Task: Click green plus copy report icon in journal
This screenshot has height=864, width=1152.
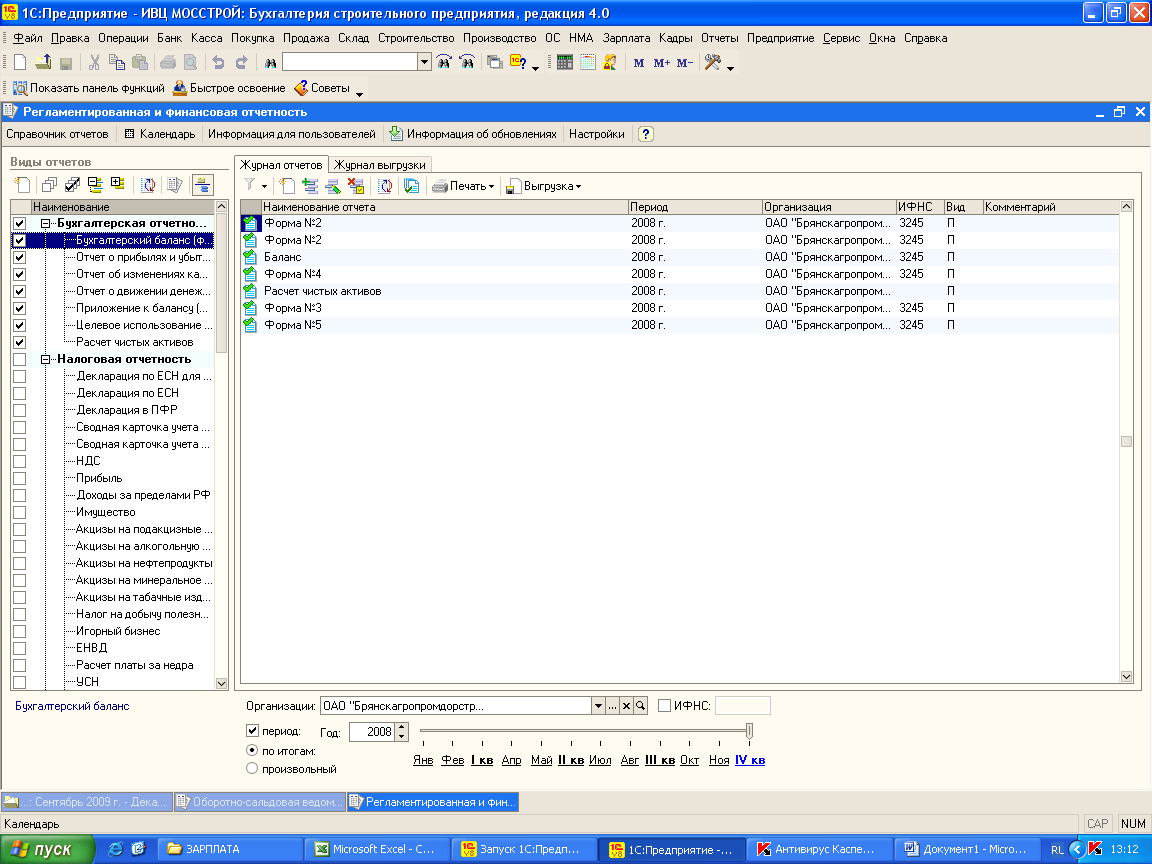Action: pos(310,187)
